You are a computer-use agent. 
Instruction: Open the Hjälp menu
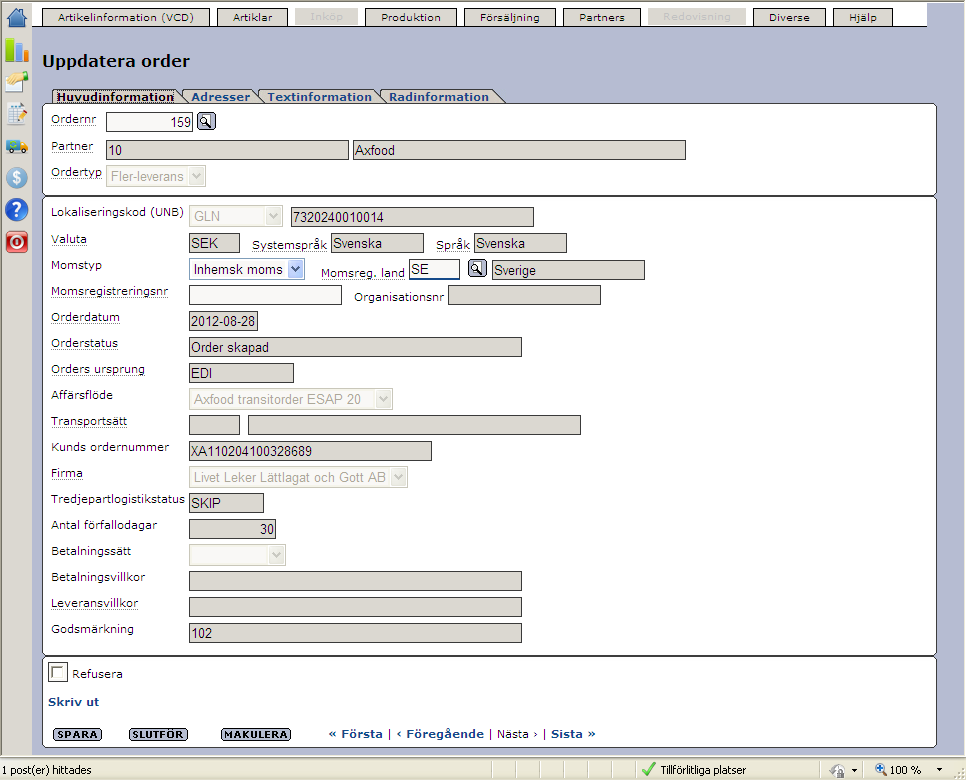[862, 17]
